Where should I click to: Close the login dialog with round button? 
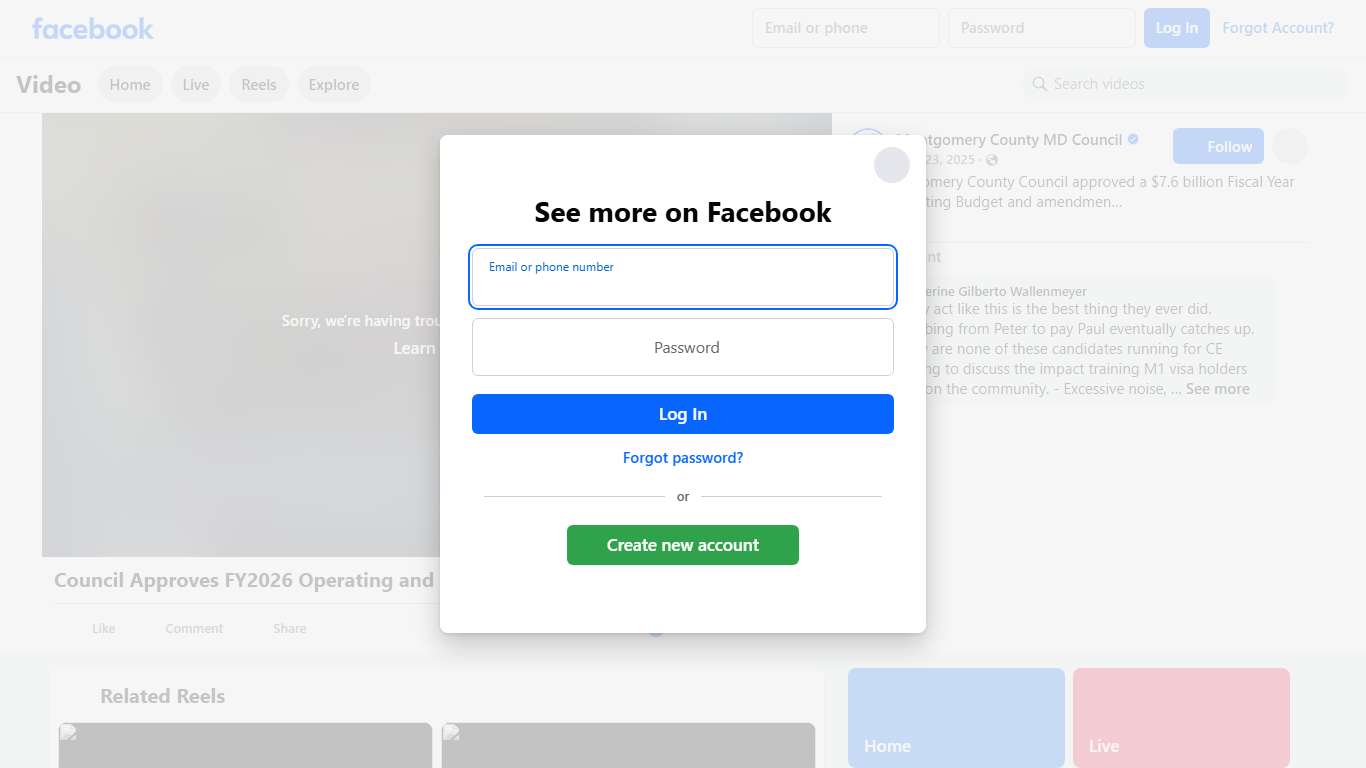892,165
